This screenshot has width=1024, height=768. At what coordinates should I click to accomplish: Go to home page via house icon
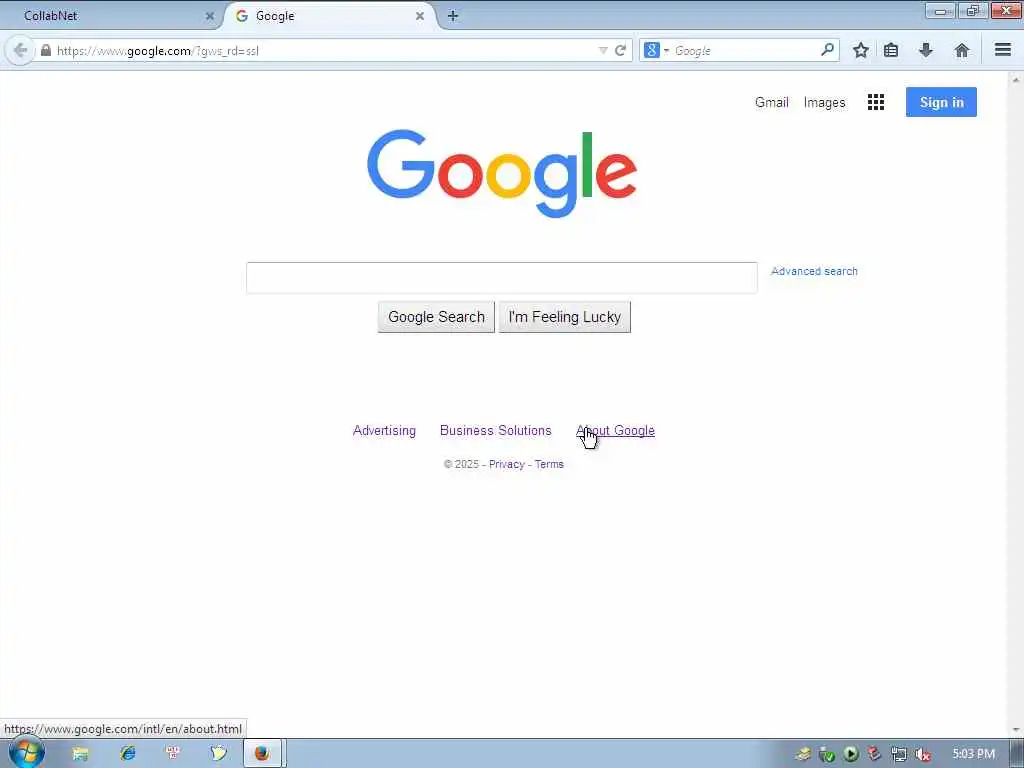[961, 50]
